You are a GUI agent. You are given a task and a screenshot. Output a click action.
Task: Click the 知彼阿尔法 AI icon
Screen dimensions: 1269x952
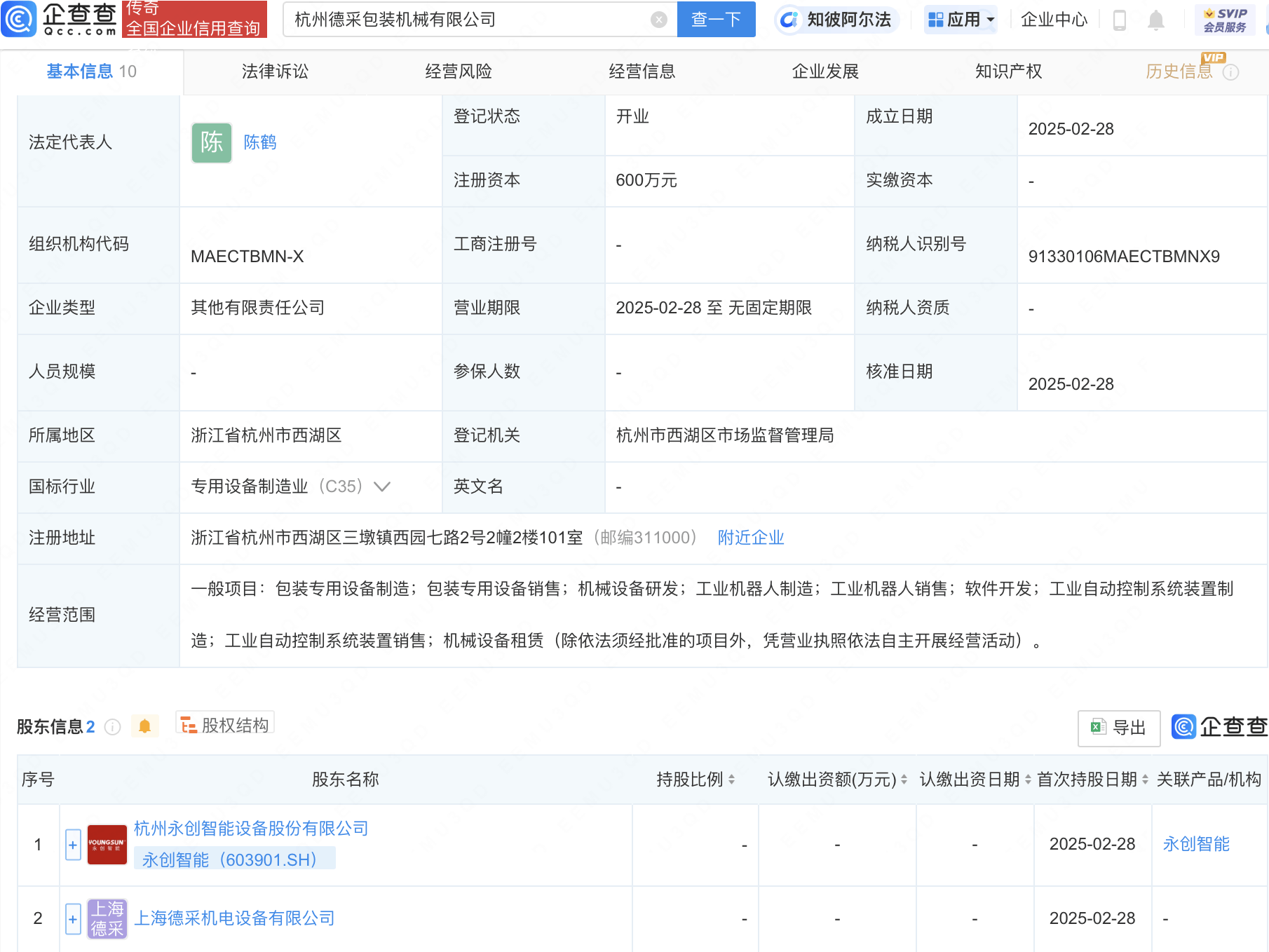[x=789, y=20]
